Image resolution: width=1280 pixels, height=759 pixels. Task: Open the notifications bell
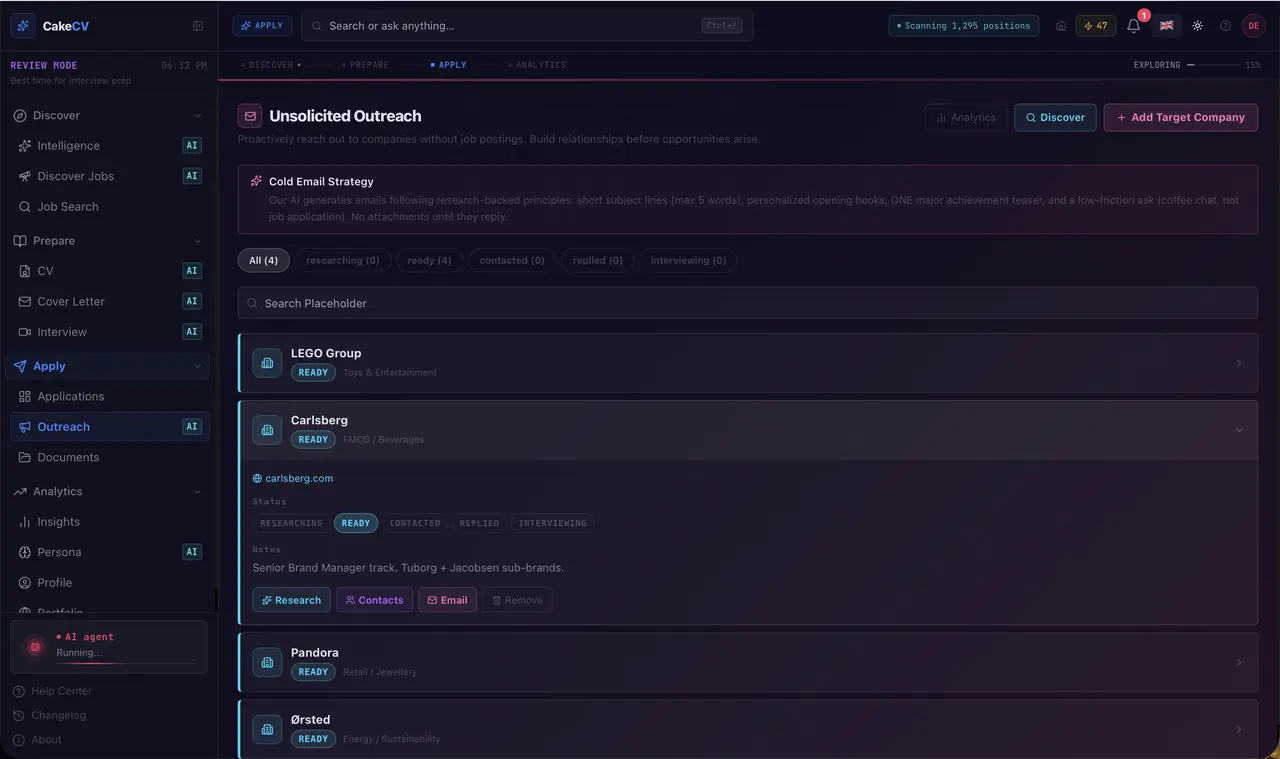click(x=1134, y=26)
